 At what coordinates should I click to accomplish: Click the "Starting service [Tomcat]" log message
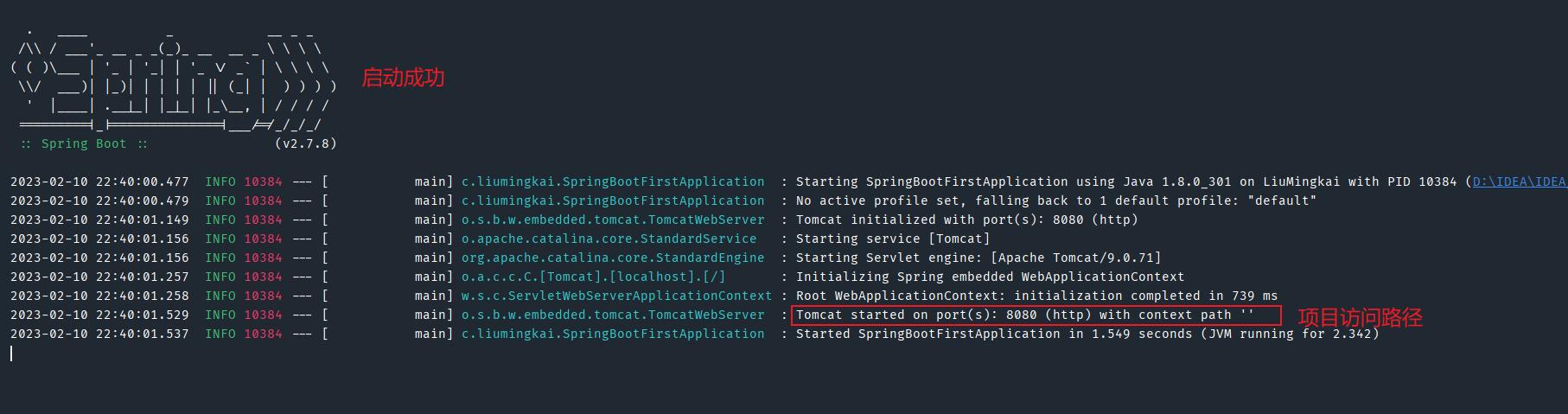click(x=892, y=239)
